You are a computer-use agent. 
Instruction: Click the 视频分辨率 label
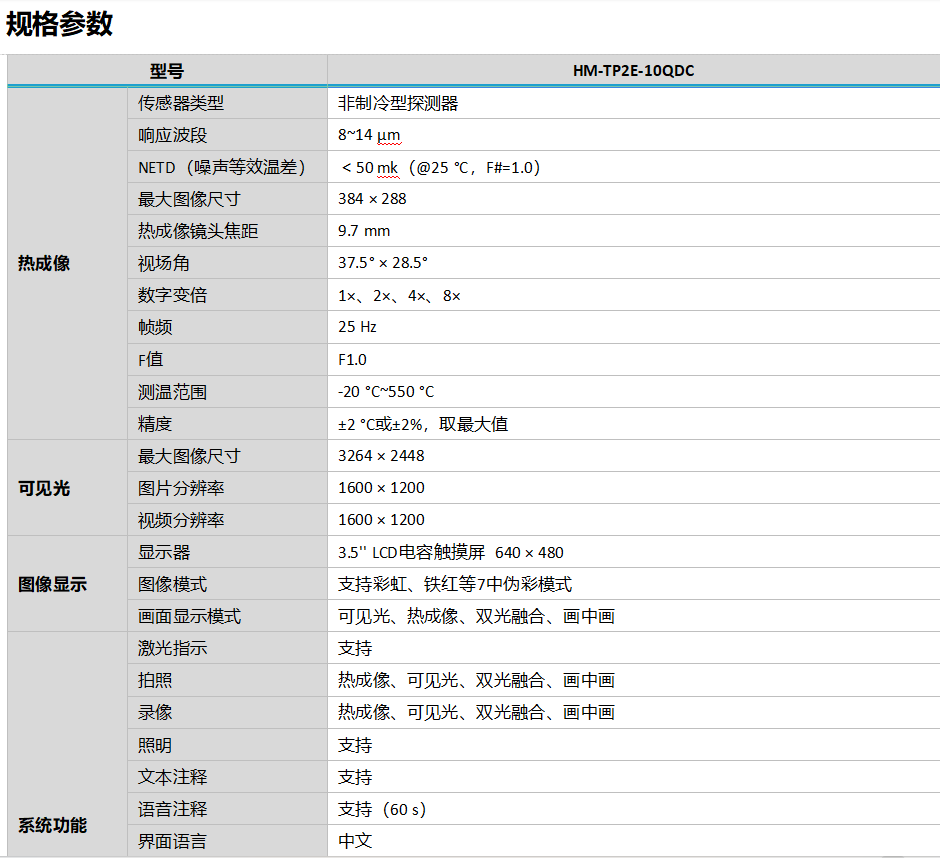click(x=181, y=520)
